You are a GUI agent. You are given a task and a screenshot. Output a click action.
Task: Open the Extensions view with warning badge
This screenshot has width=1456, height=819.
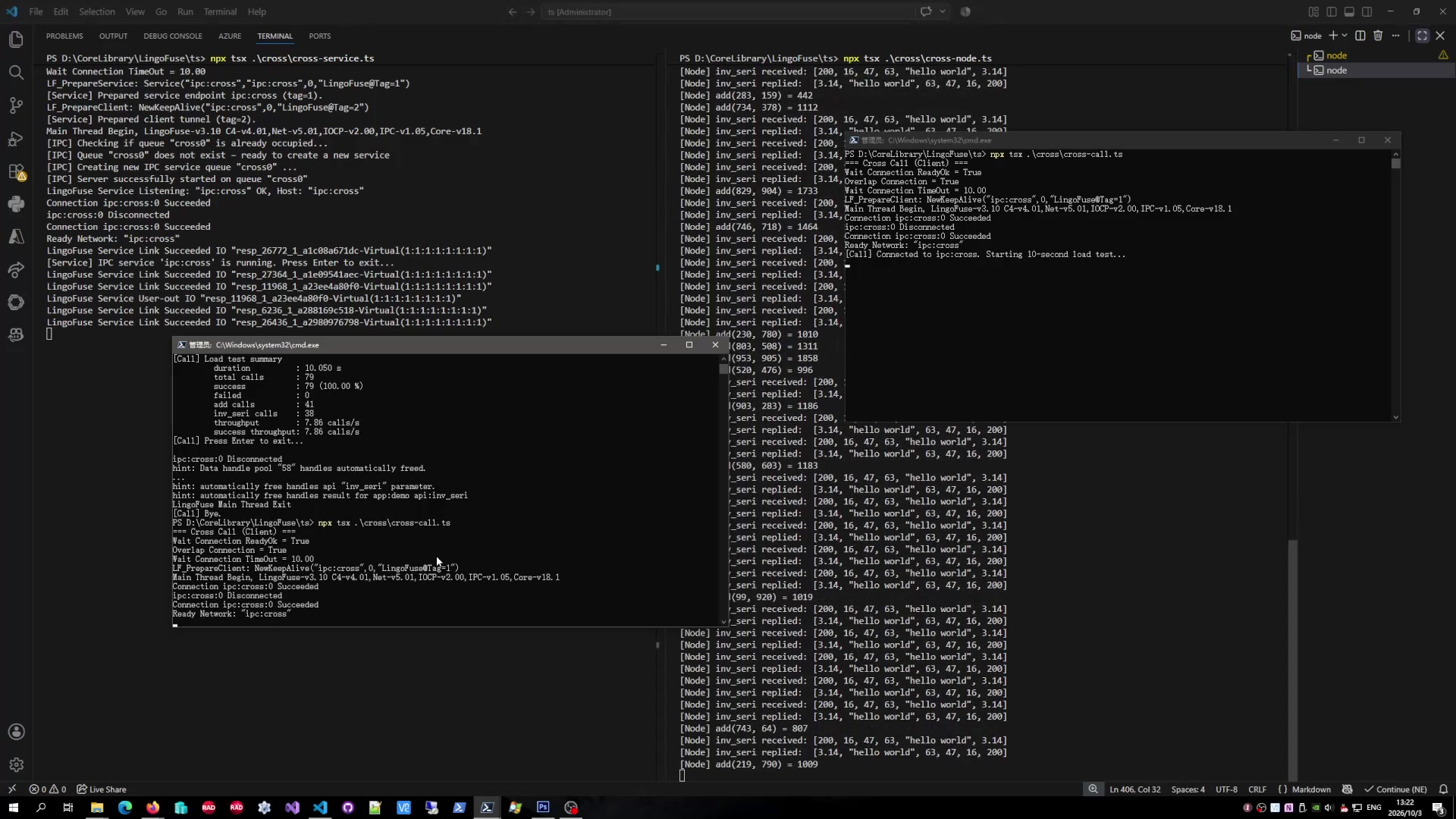coord(16,172)
